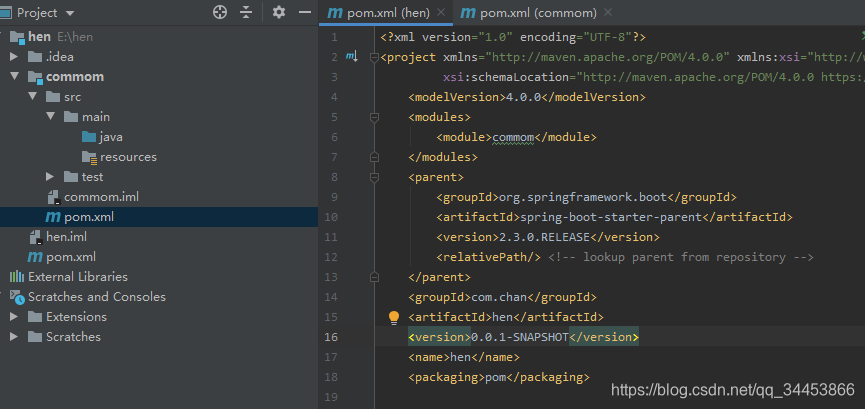
Task: Click modelVersion value 4.0.0
Action: (524, 97)
